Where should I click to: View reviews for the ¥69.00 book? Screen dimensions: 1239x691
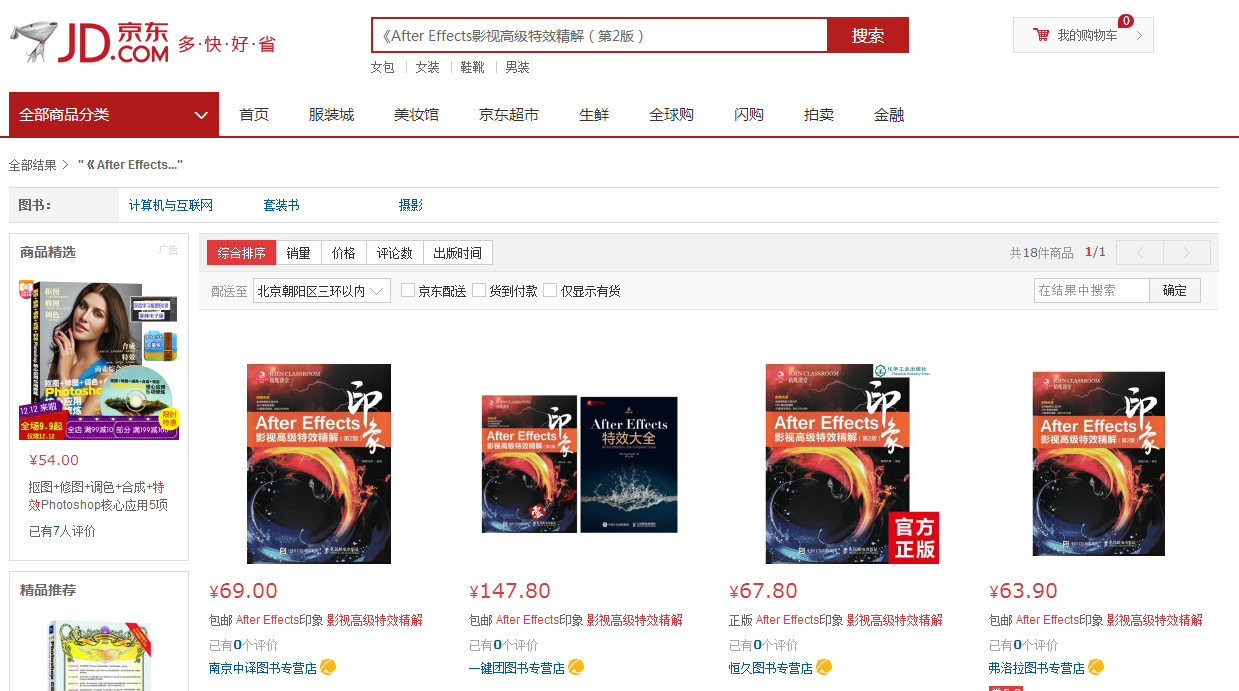243,645
